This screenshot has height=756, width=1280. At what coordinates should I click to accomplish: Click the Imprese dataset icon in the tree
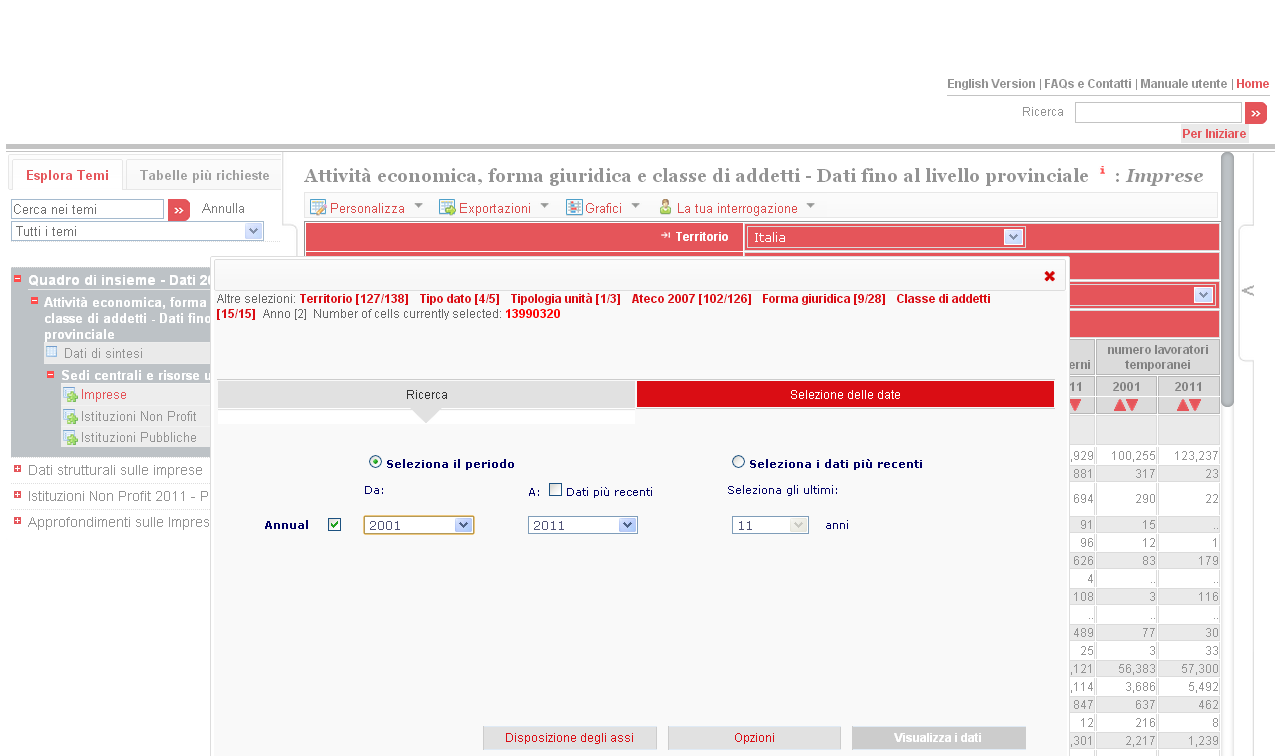70,395
